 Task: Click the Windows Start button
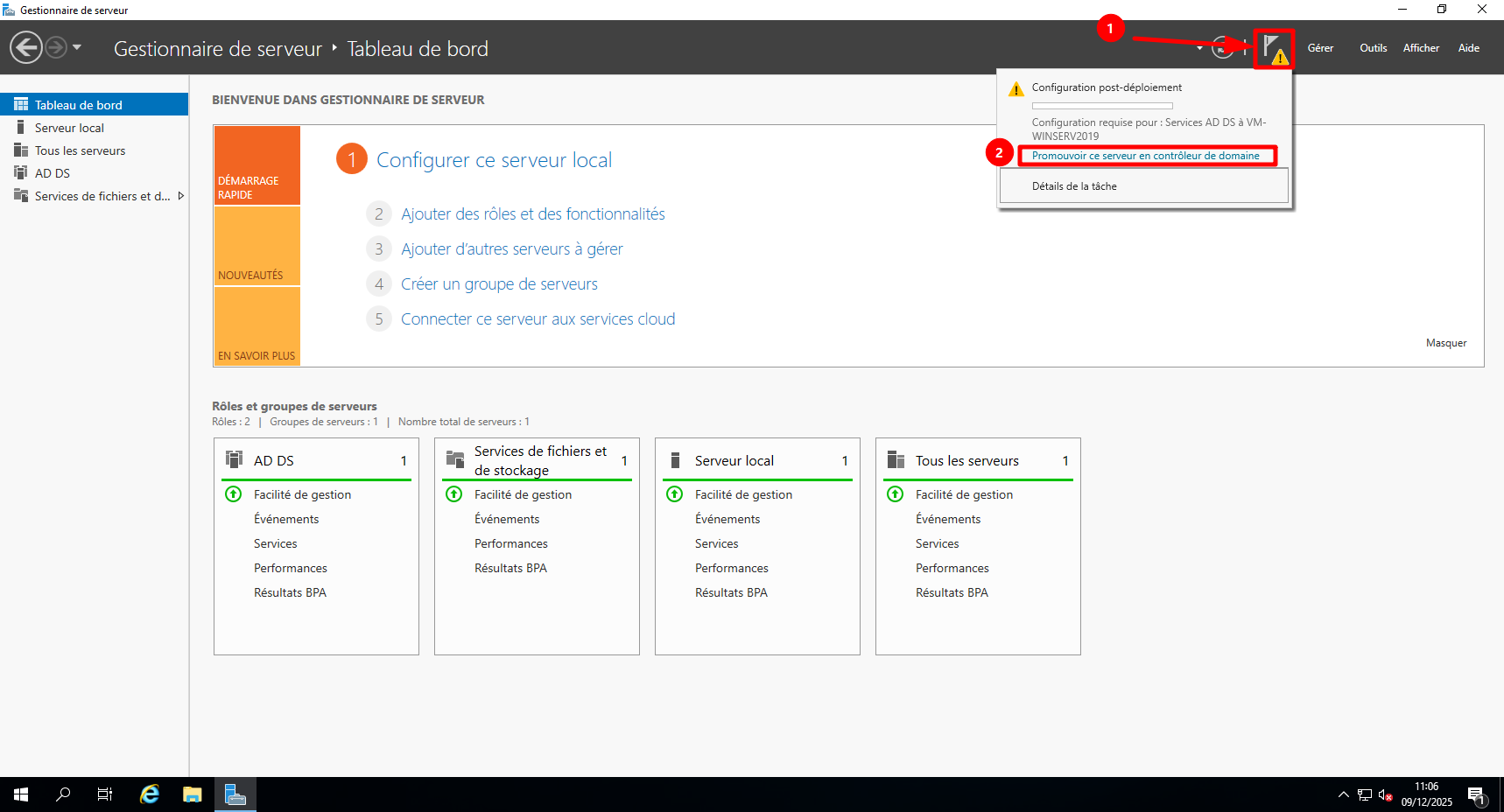(21, 794)
